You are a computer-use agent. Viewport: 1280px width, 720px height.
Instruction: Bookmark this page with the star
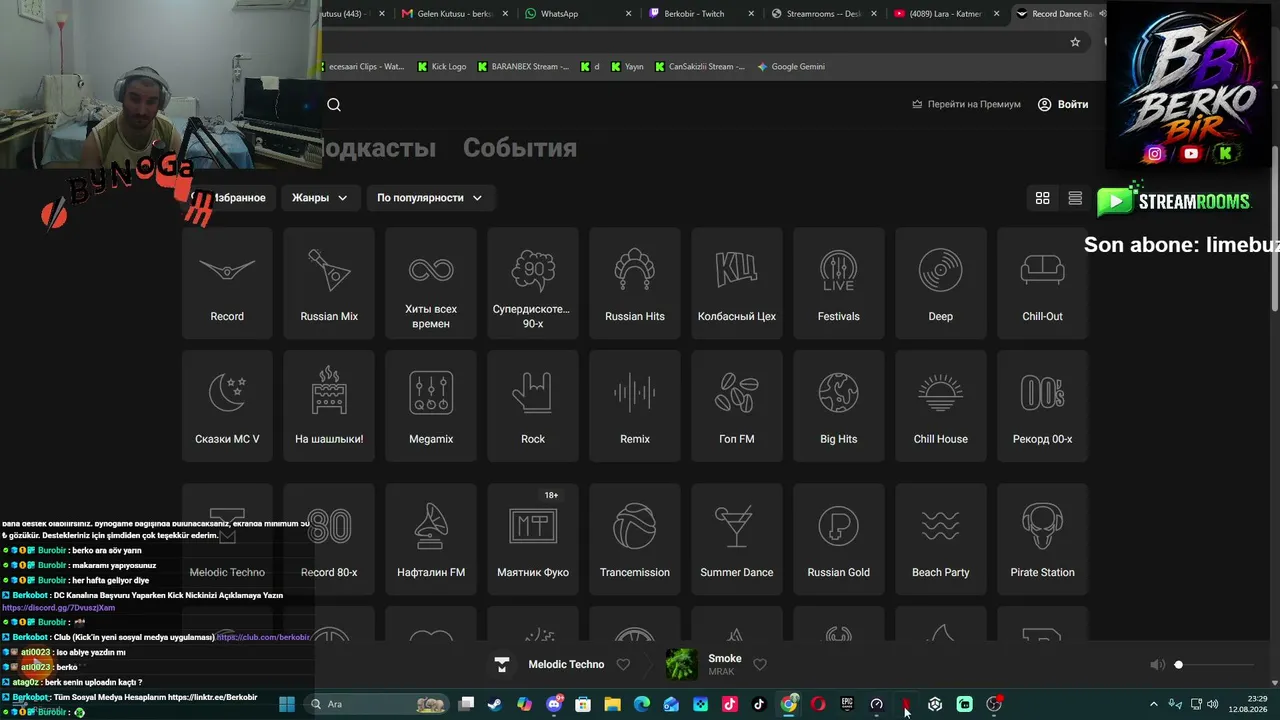pyautogui.click(x=1075, y=42)
